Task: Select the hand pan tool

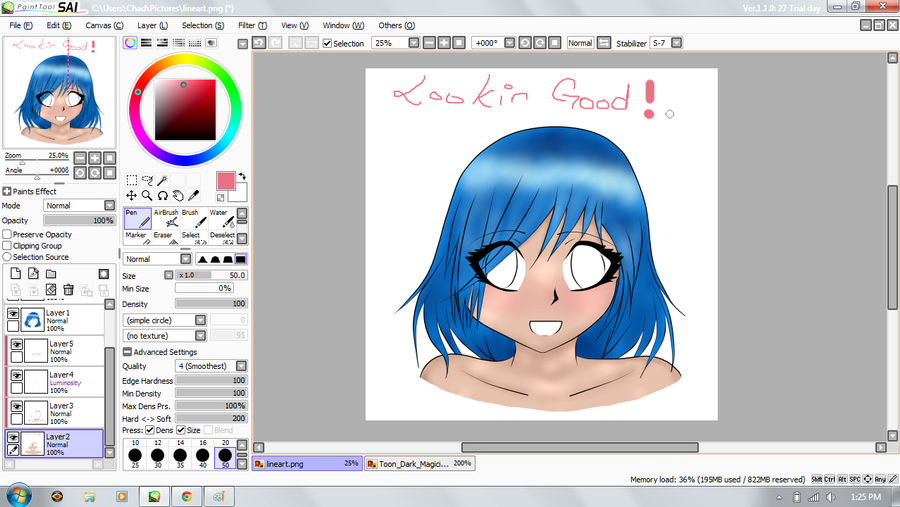Action: click(x=178, y=196)
